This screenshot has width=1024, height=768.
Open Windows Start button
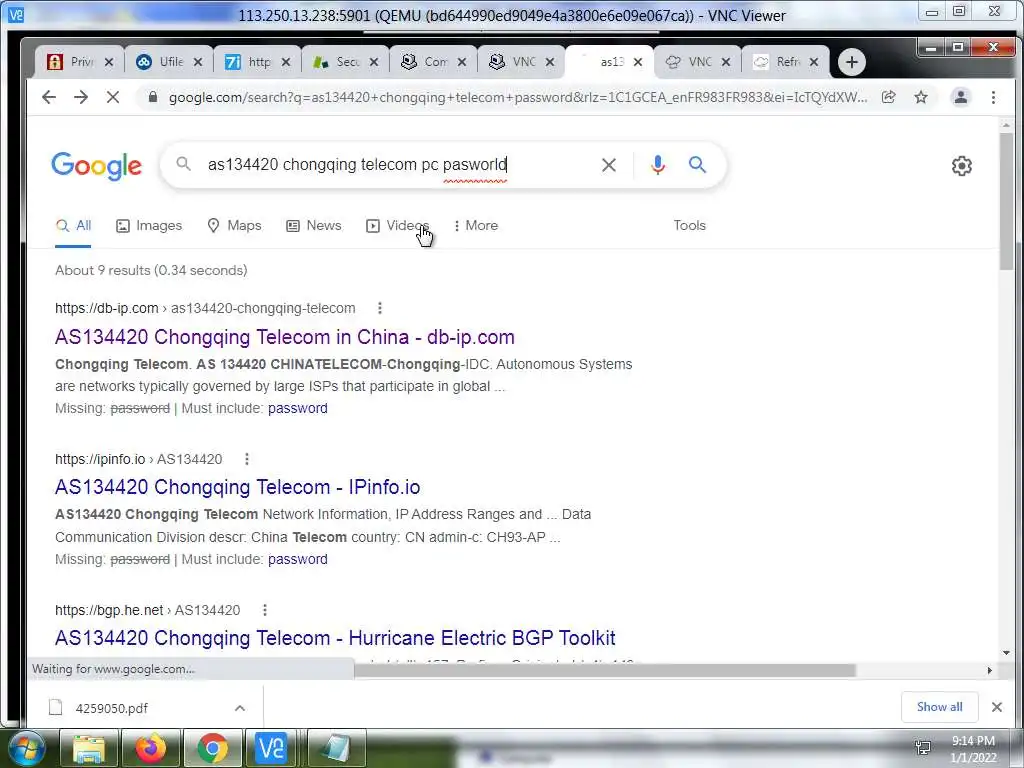(26, 748)
